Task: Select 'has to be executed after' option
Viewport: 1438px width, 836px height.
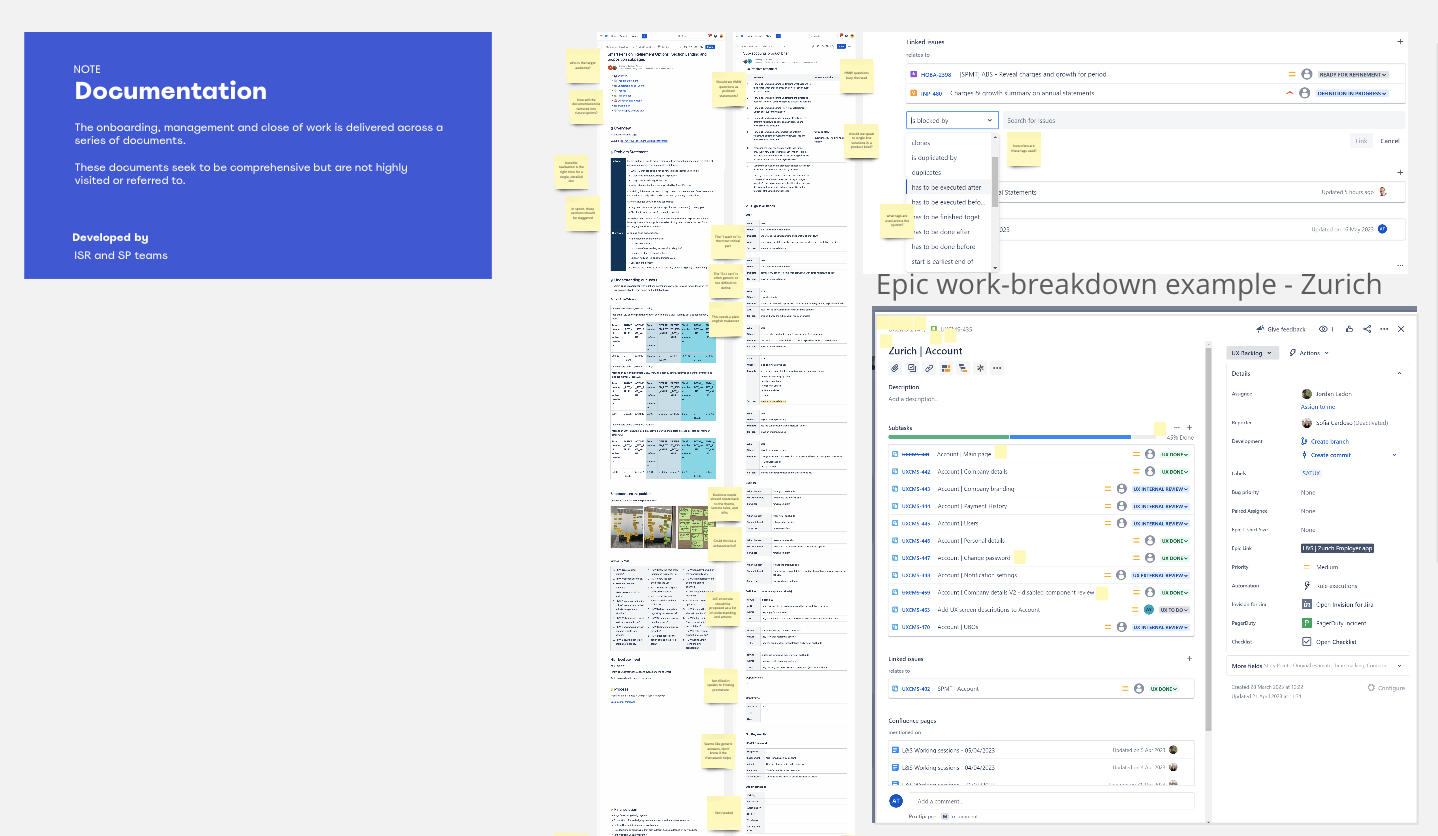Action: [x=946, y=187]
